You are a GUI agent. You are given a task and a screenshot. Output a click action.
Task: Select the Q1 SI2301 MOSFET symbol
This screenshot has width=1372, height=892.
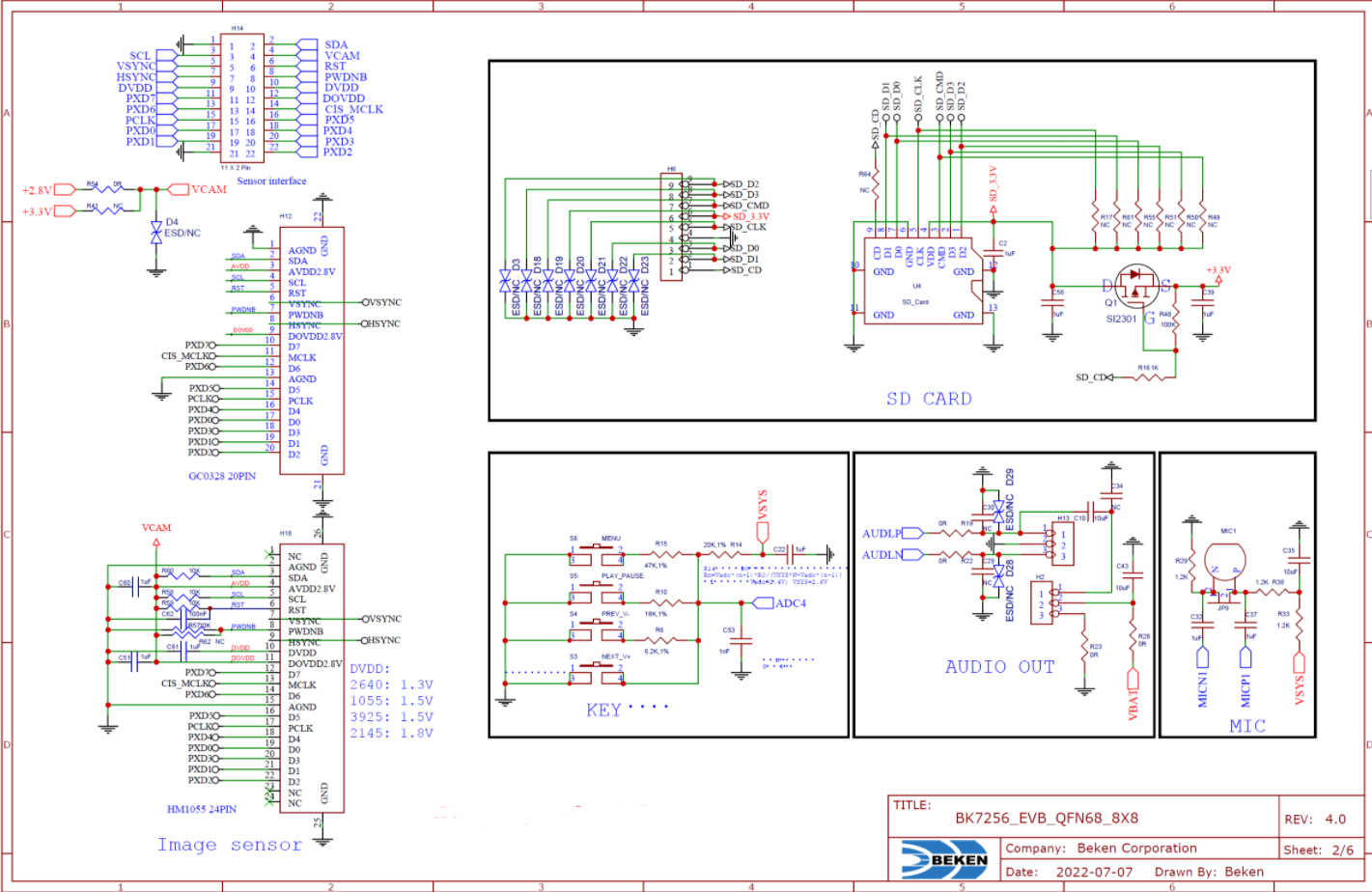[x=1135, y=286]
